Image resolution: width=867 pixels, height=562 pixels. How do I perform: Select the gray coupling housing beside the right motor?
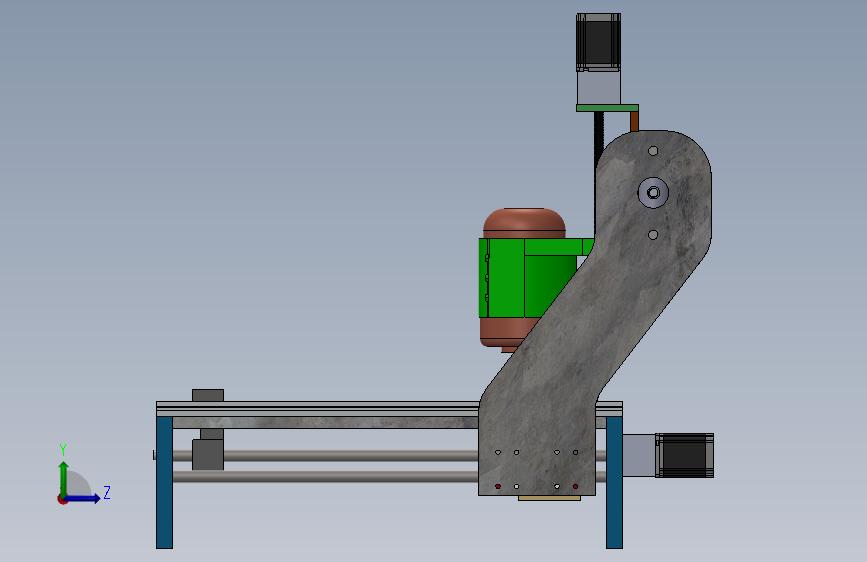pos(639,455)
